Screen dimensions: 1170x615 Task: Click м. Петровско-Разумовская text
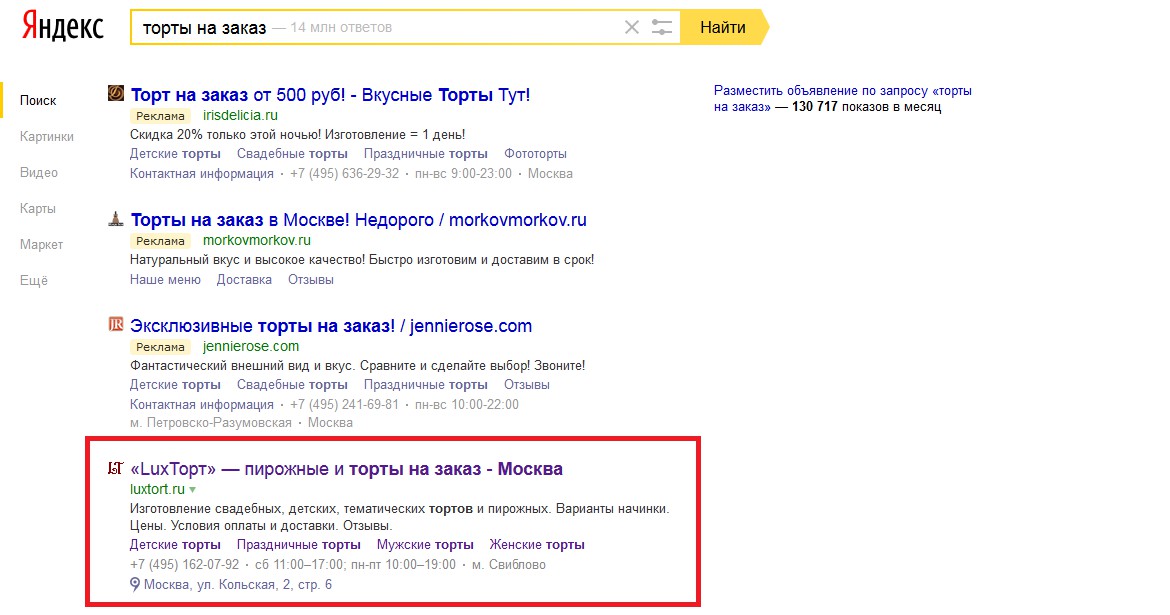tap(210, 422)
